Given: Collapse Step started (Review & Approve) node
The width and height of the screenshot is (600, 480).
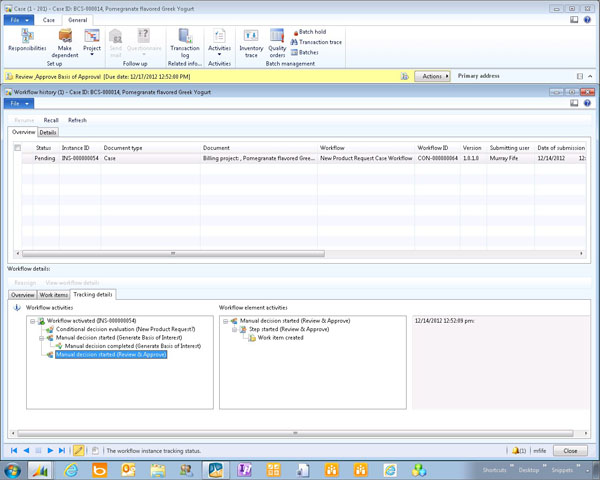Looking at the screenshot, I should (235, 330).
